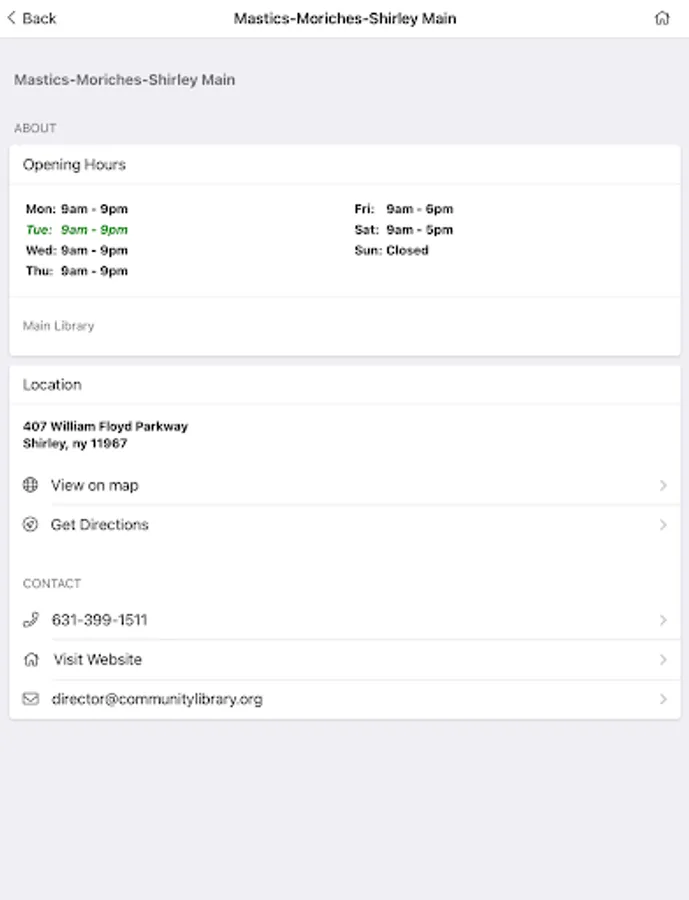
Task: Select Get Directions option
Action: click(x=100, y=524)
